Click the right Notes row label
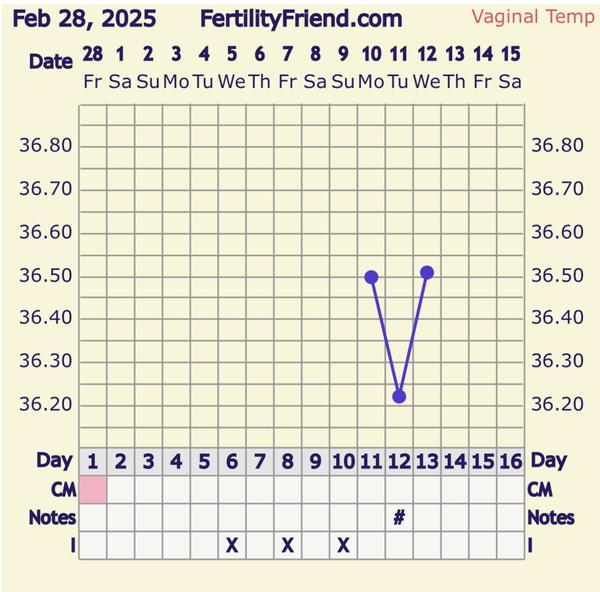This screenshot has height=592, width=600. pyautogui.click(x=550, y=517)
